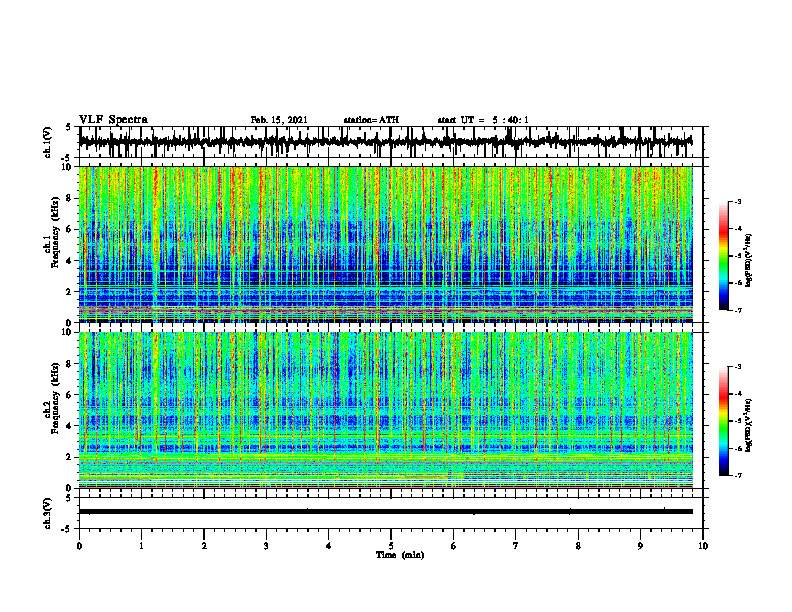The image size is (792, 612).
Task: Click the "8" kHz tick on ch.1 axis
Action: 70,198
